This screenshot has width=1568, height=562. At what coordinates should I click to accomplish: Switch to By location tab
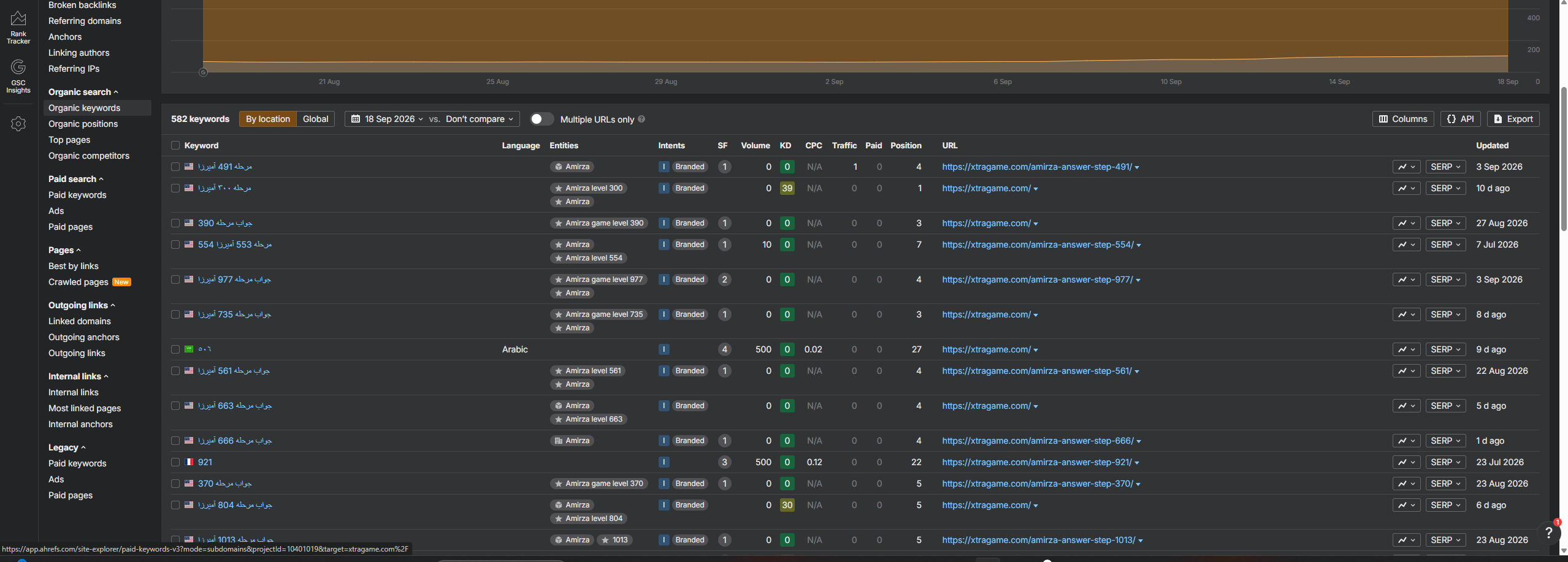click(268, 119)
